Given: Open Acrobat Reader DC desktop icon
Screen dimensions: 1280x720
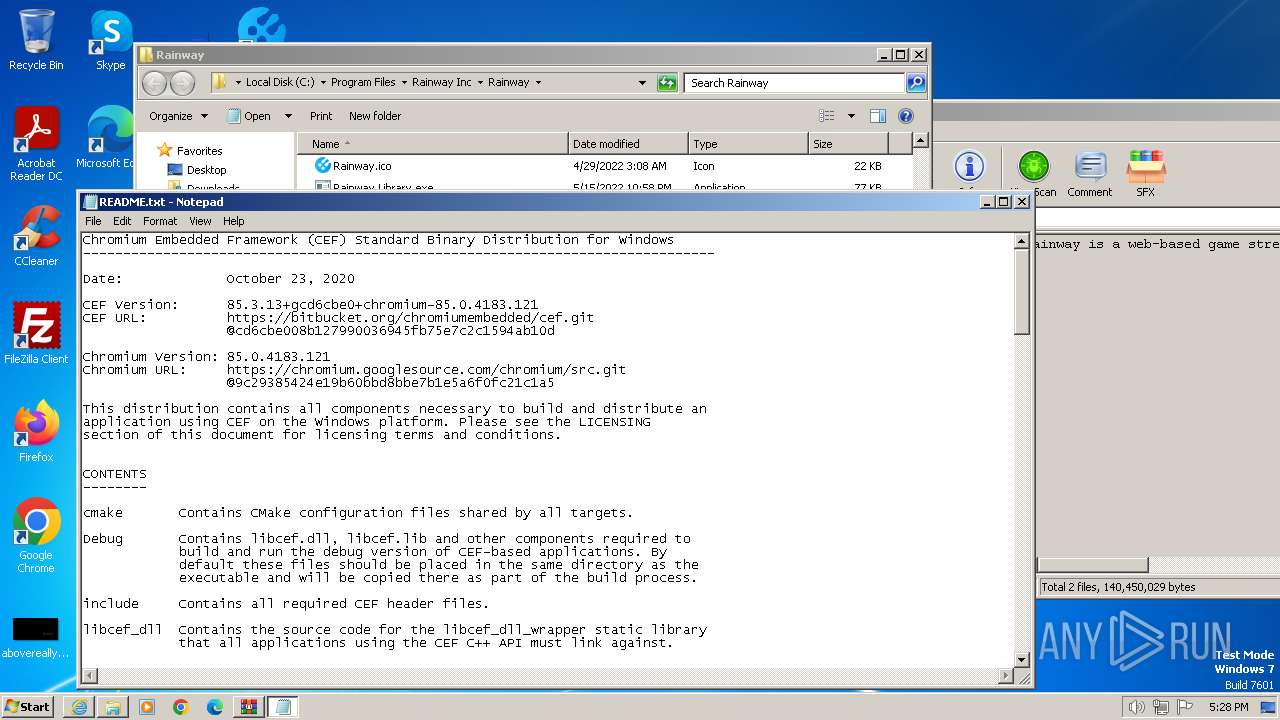Looking at the screenshot, I should point(36,145).
